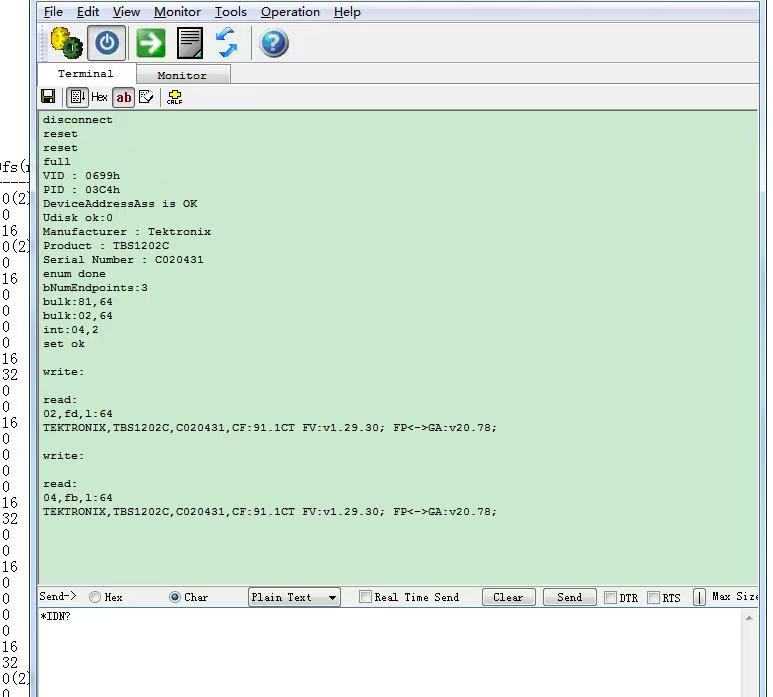Click the edit note pencil icon
This screenshot has height=697, width=773.
(x=146, y=97)
